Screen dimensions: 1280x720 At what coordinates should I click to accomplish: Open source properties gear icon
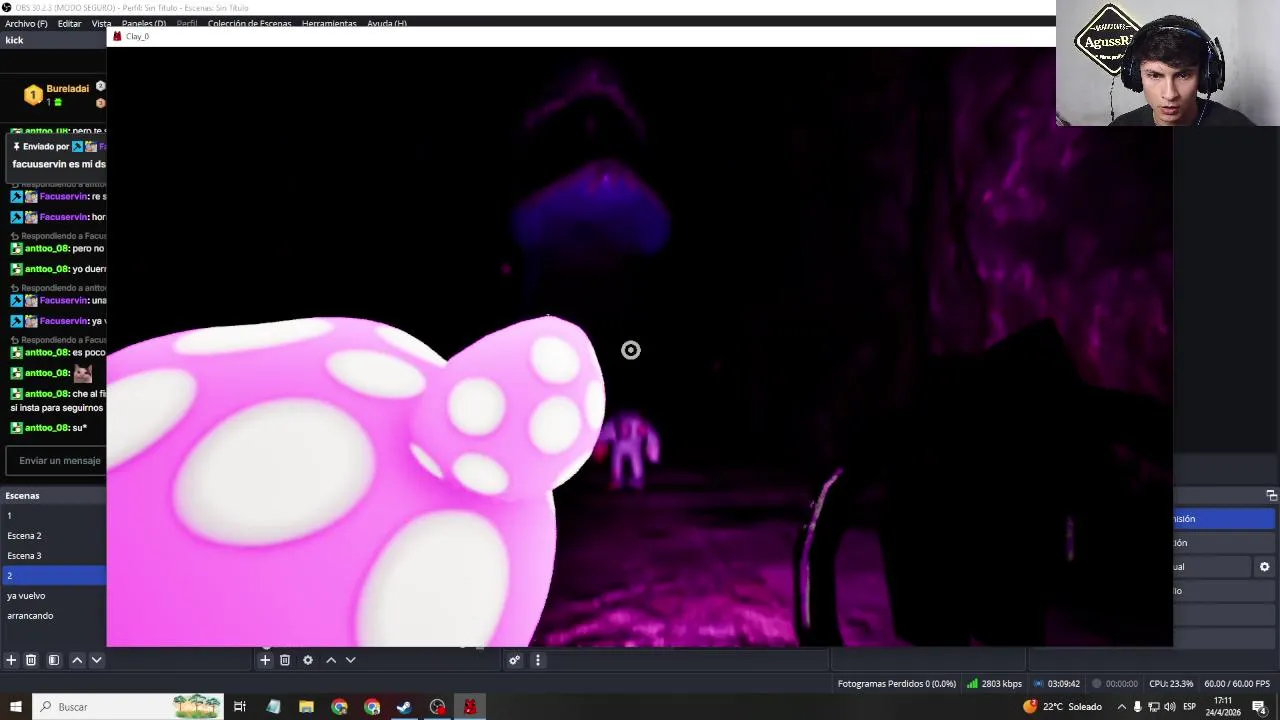click(308, 660)
